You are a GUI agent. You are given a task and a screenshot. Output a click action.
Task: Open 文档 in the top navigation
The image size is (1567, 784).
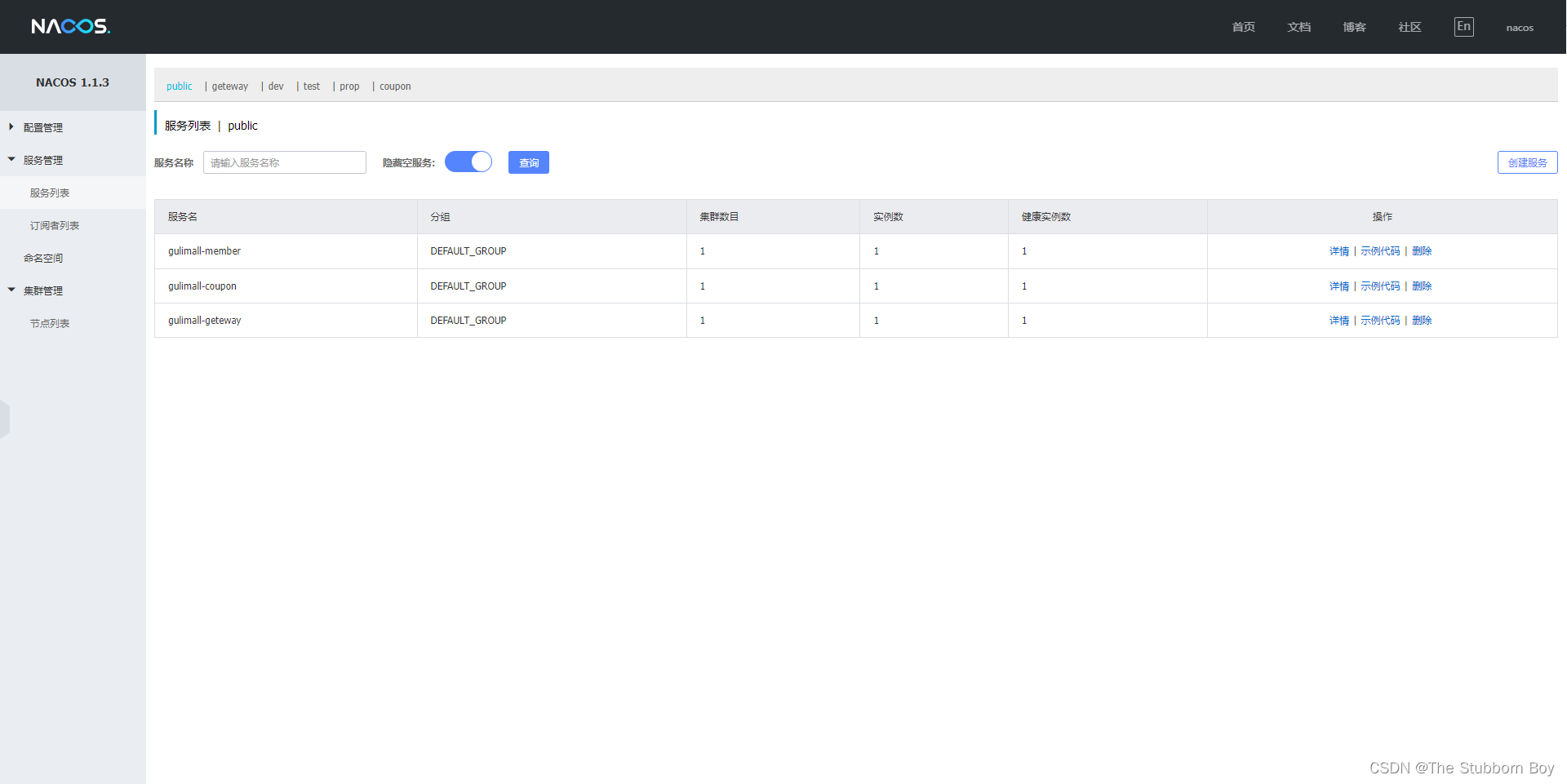pyautogui.click(x=1298, y=27)
